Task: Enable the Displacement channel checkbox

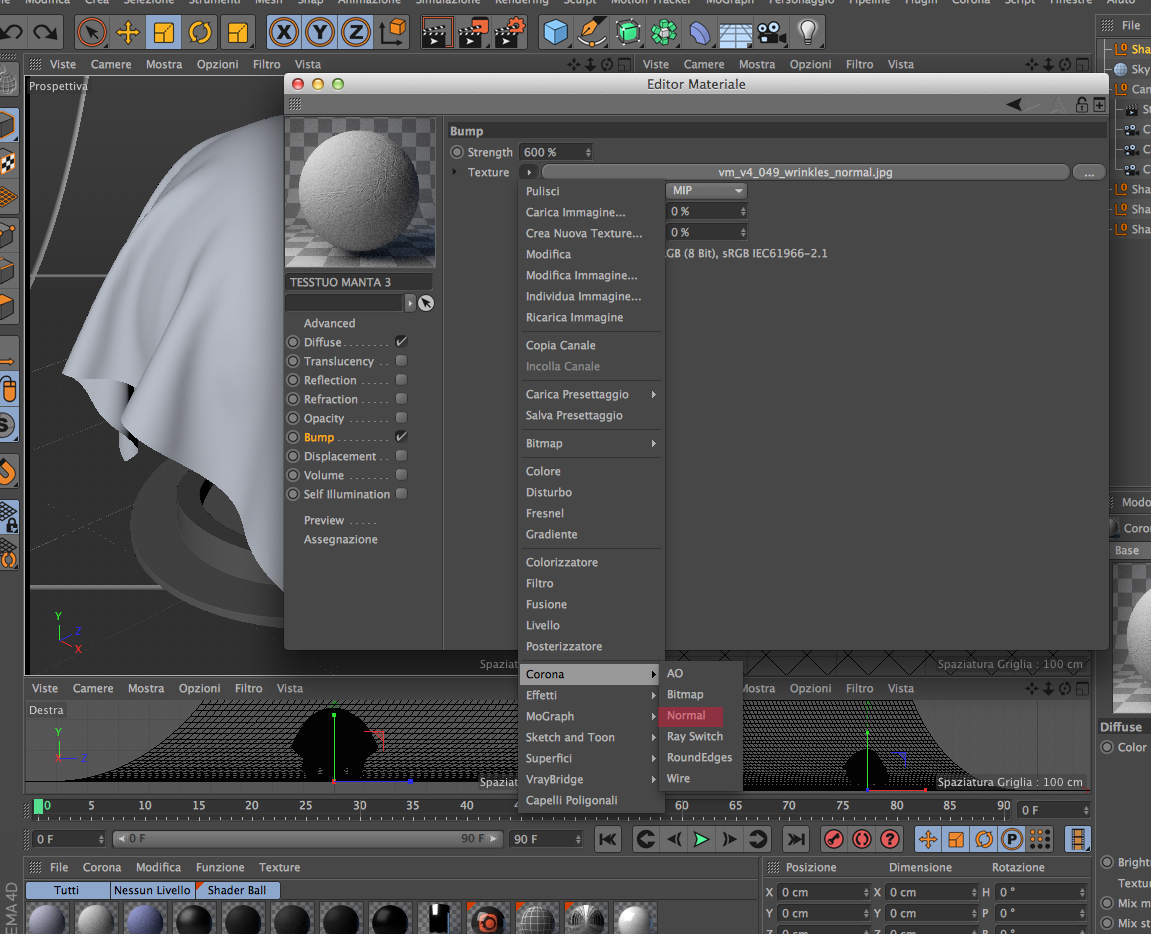Action: coord(401,456)
